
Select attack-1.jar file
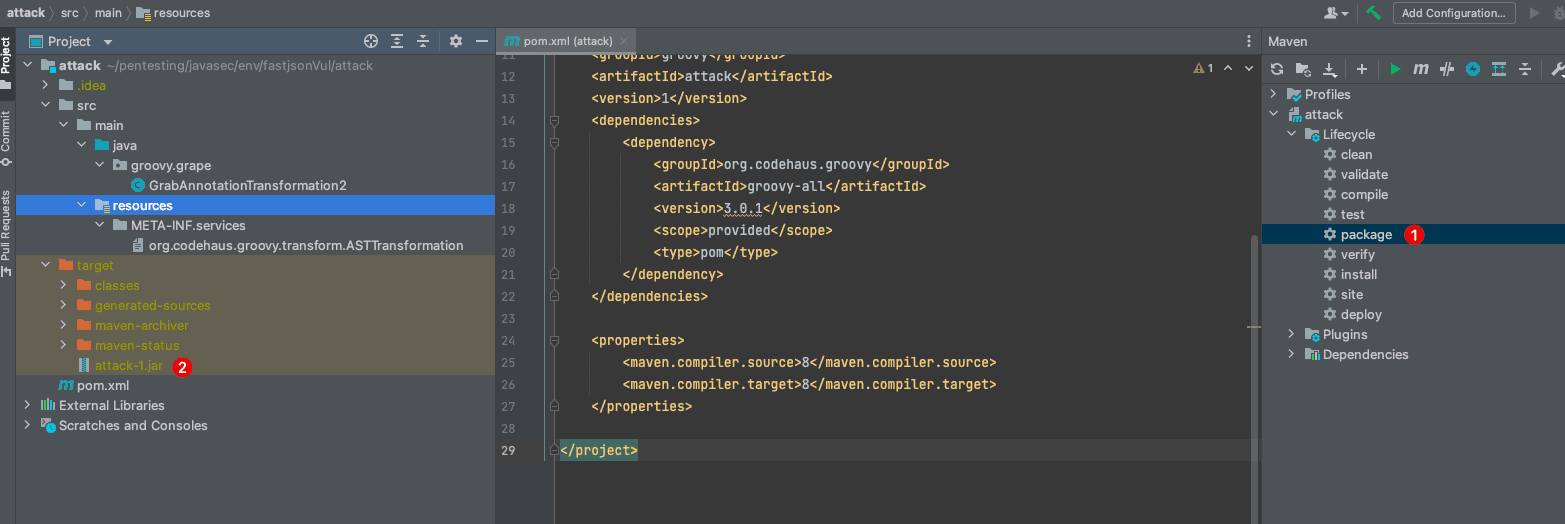point(128,365)
